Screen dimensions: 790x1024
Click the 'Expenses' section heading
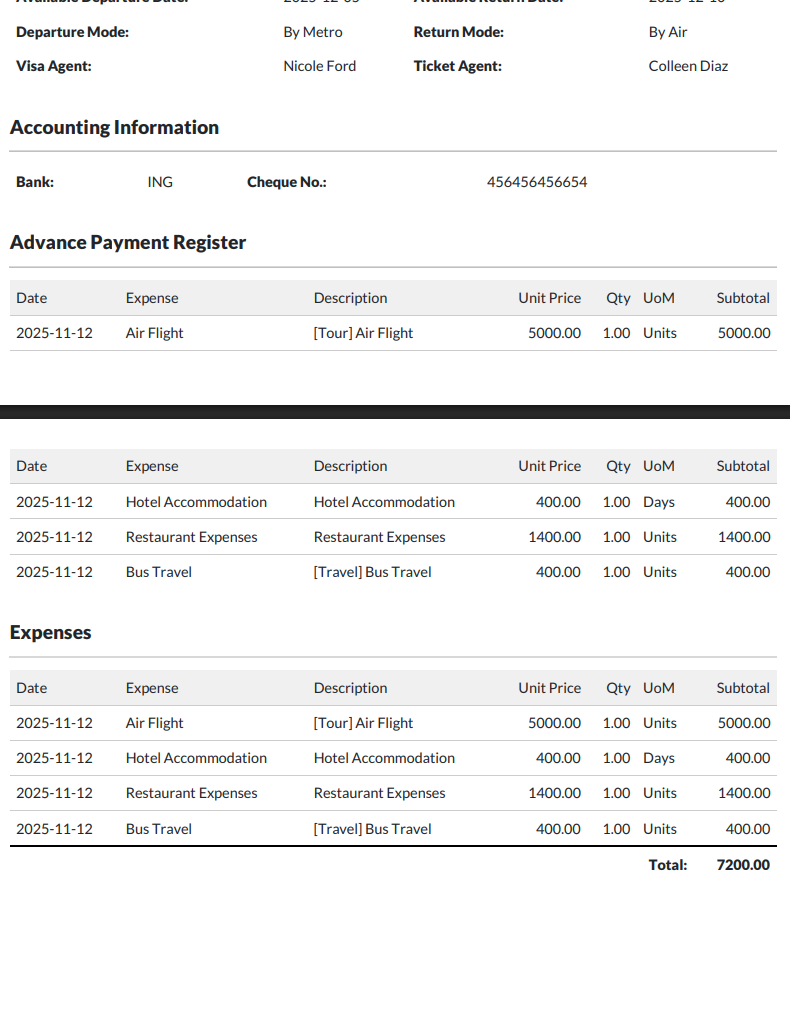pyautogui.click(x=50, y=632)
